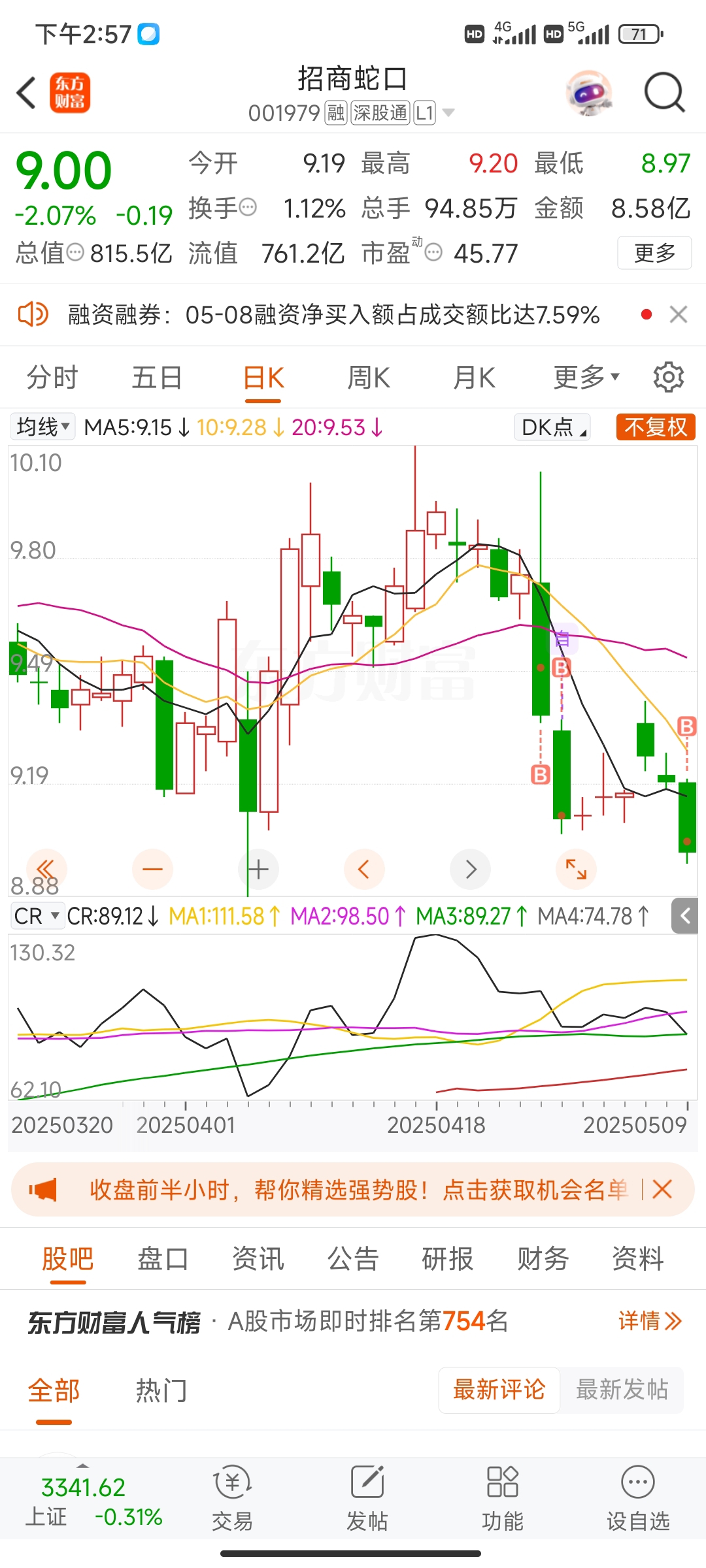Screen dimensions: 706x1568
Task: Open the 均线 indicator dropdown
Action: (x=42, y=427)
